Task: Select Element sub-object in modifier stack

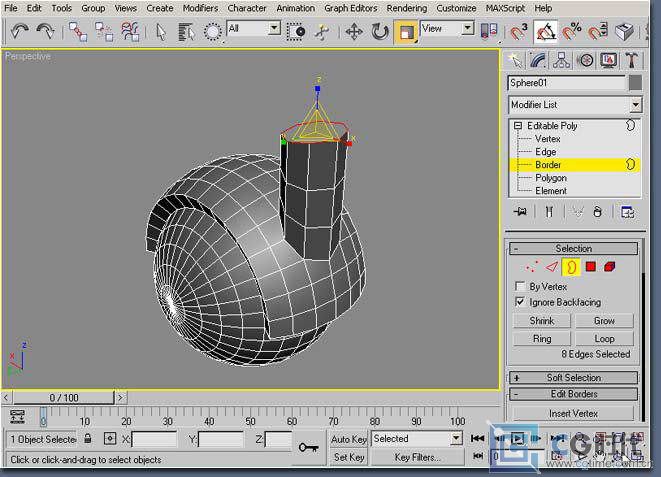Action: pos(551,191)
